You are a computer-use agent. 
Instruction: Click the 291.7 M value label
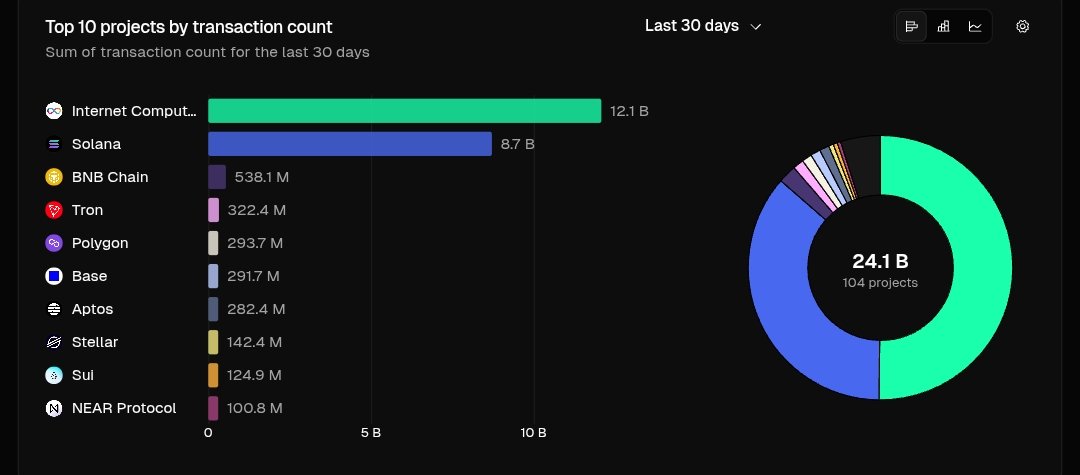253,276
